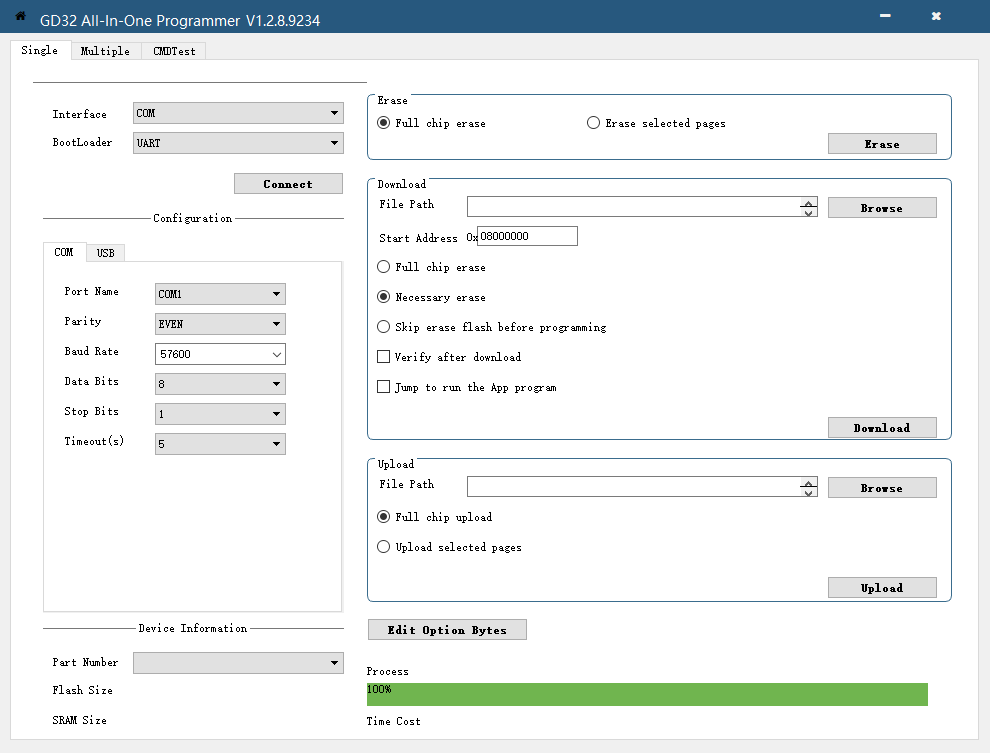
Task: Click the green Process progress bar
Action: (647, 694)
